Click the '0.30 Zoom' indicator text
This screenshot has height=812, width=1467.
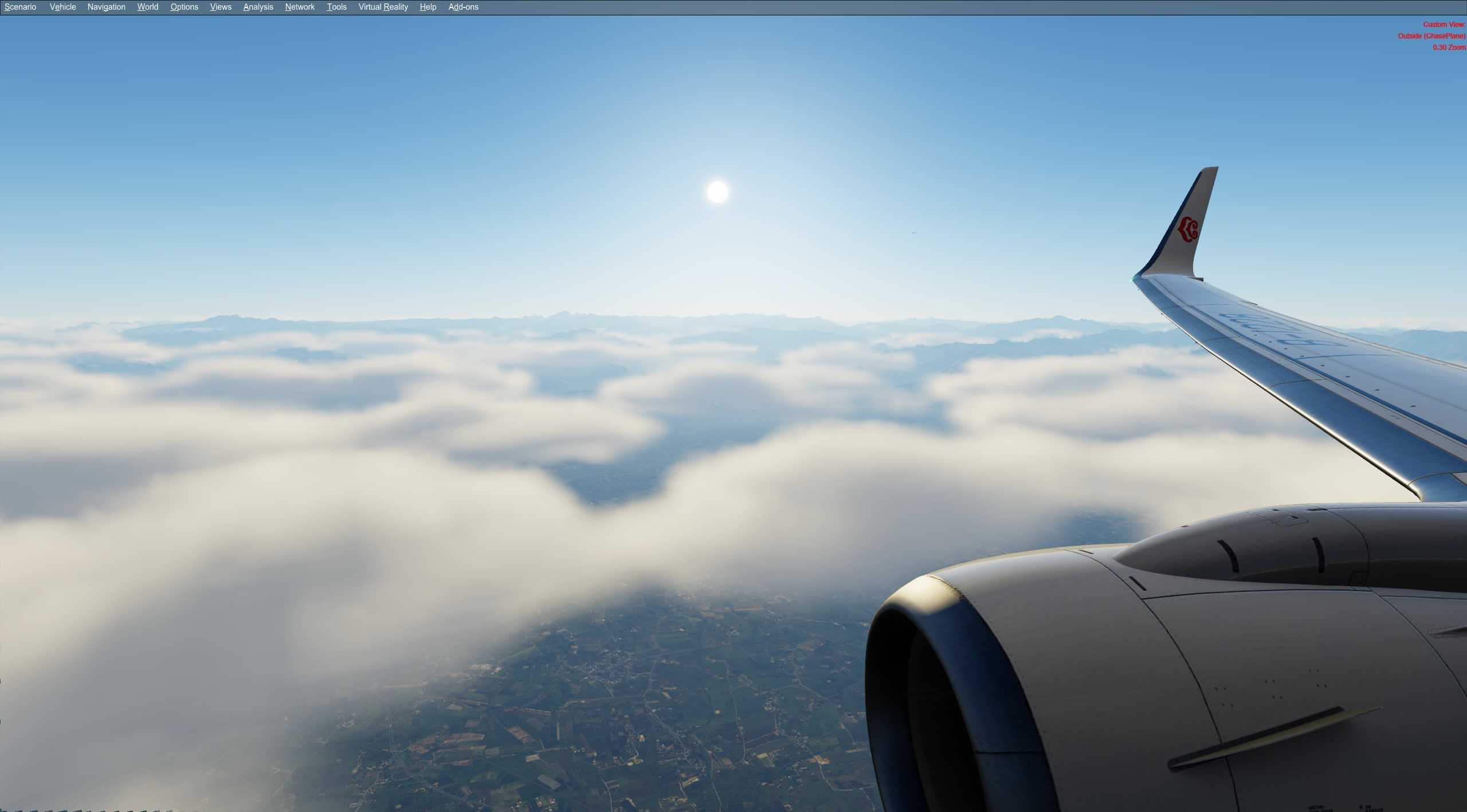pyautogui.click(x=1449, y=48)
